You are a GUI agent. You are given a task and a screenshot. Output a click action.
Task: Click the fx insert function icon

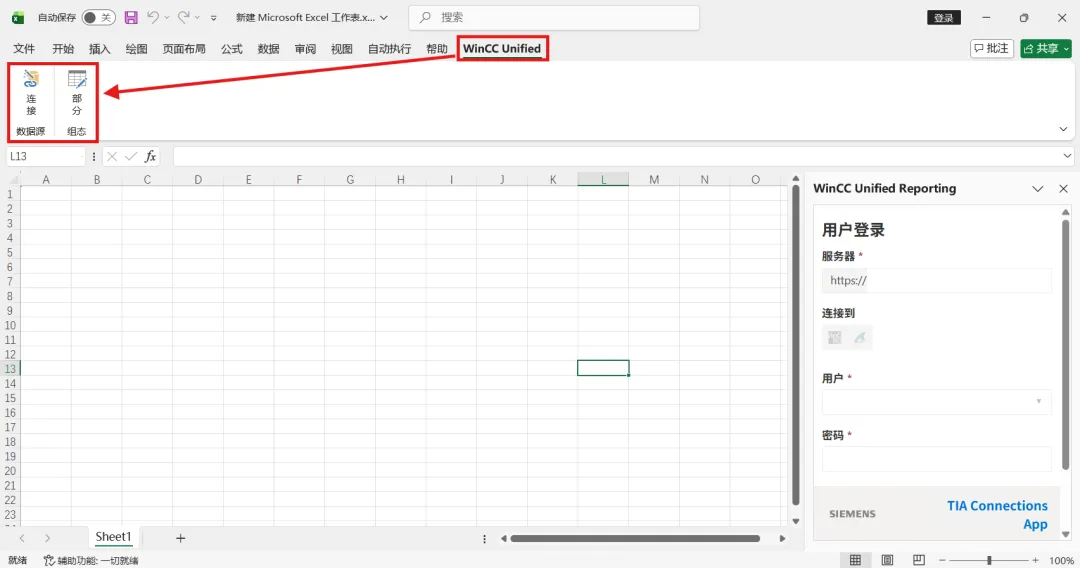click(150, 157)
